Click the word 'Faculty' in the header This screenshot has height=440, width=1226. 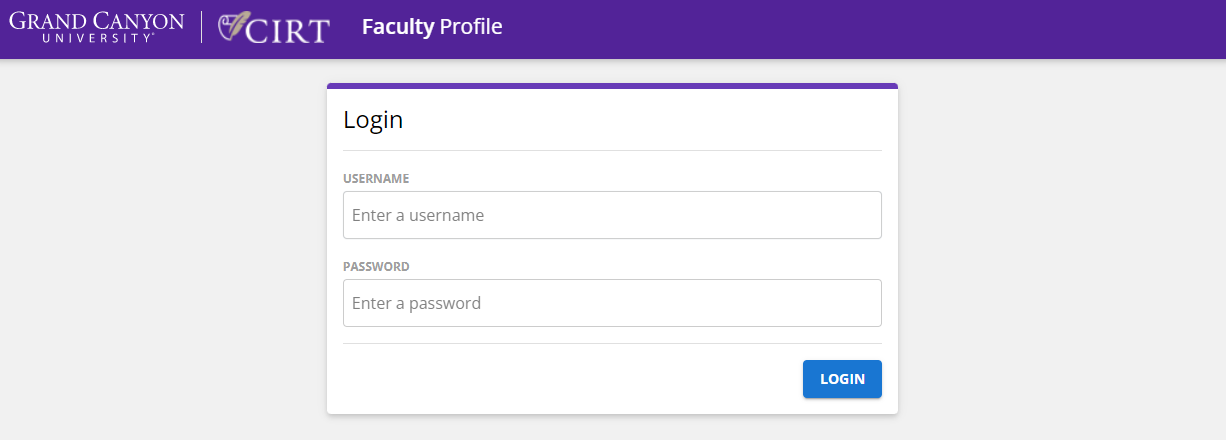click(398, 27)
